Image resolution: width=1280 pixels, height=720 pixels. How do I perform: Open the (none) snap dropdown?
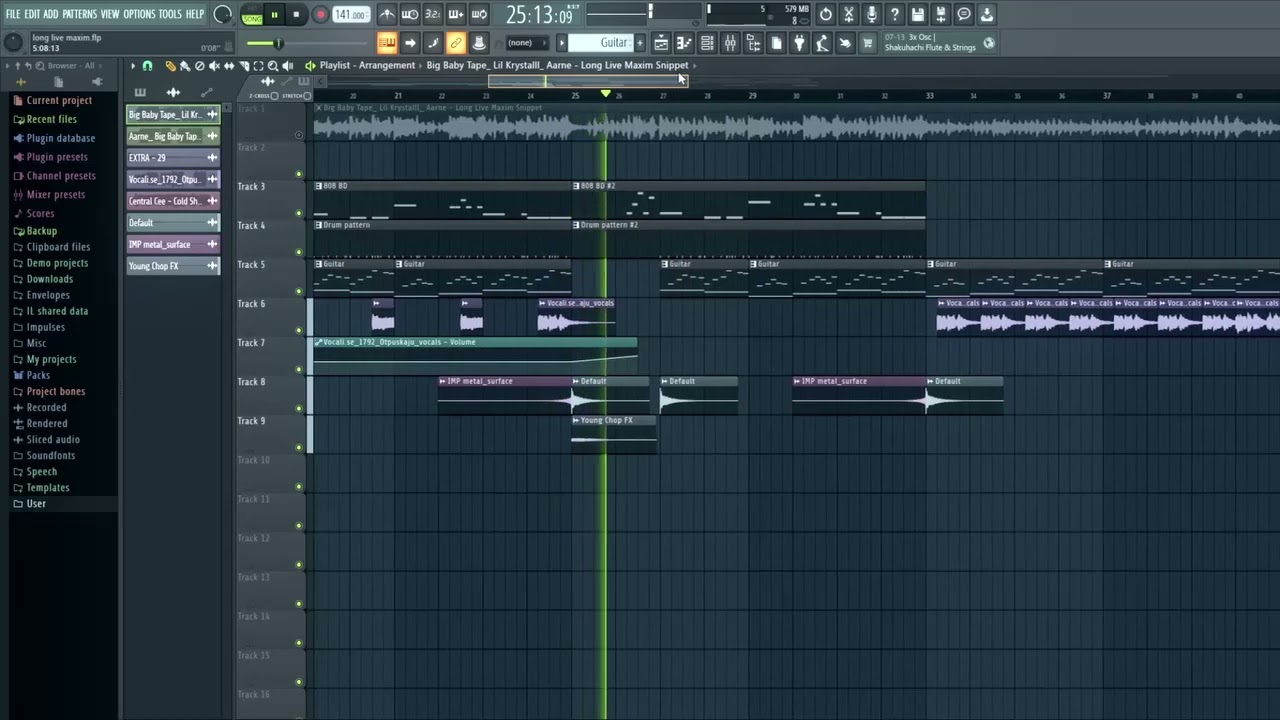[x=526, y=43]
